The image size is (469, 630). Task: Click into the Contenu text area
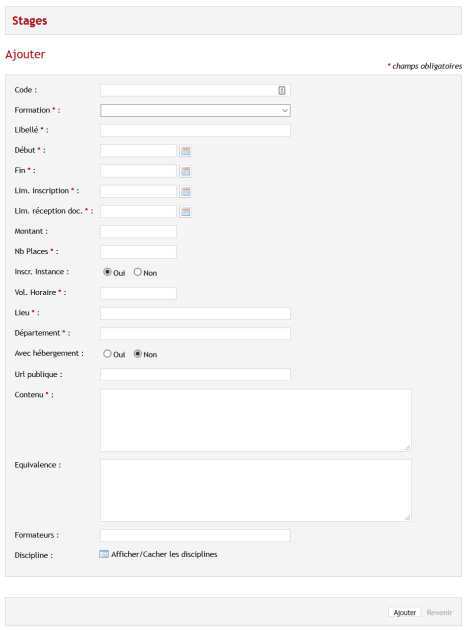click(256, 420)
